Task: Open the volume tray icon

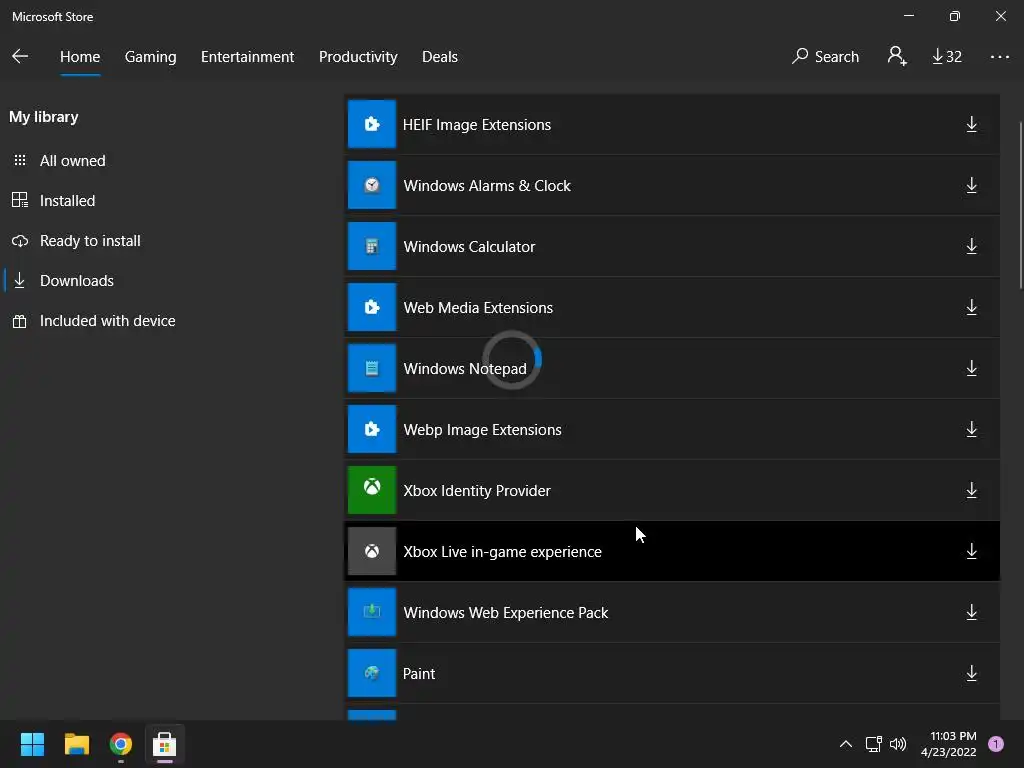Action: pyautogui.click(x=898, y=744)
